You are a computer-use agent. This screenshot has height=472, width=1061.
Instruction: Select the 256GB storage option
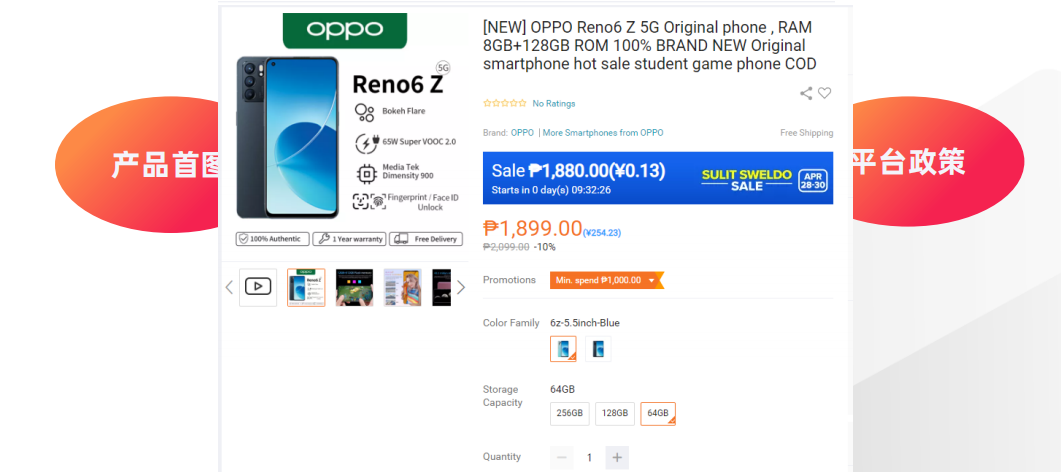pos(570,413)
